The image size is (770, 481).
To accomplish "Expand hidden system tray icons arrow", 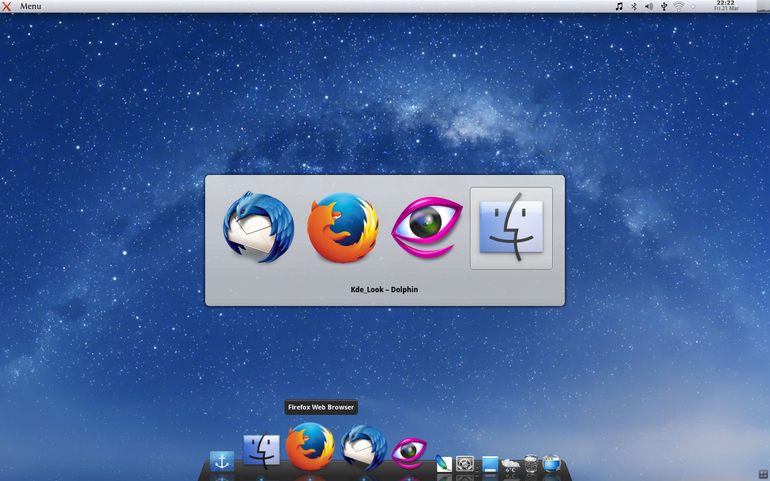I will point(693,6).
